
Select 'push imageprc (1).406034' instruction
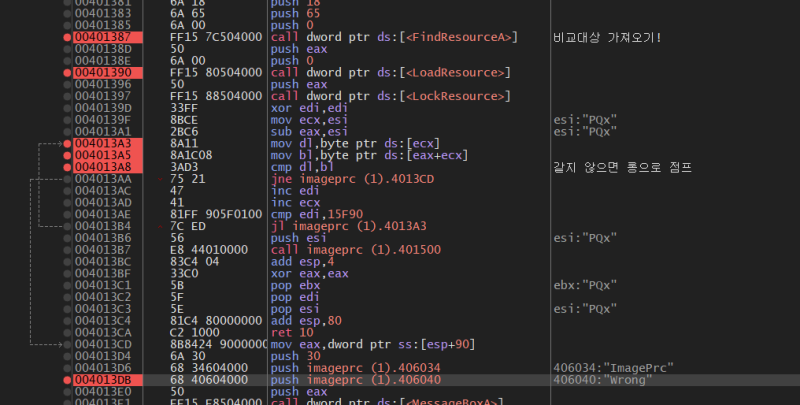pos(356,368)
